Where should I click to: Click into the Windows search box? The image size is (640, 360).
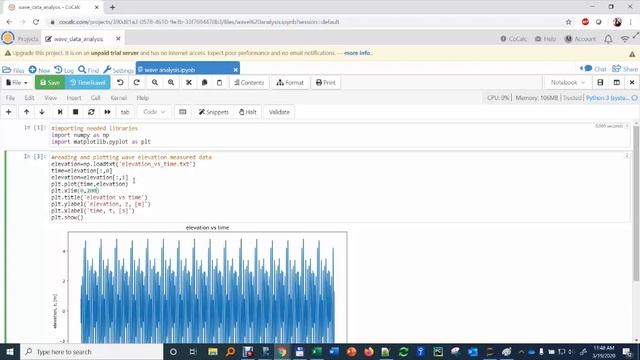[x=91, y=352]
